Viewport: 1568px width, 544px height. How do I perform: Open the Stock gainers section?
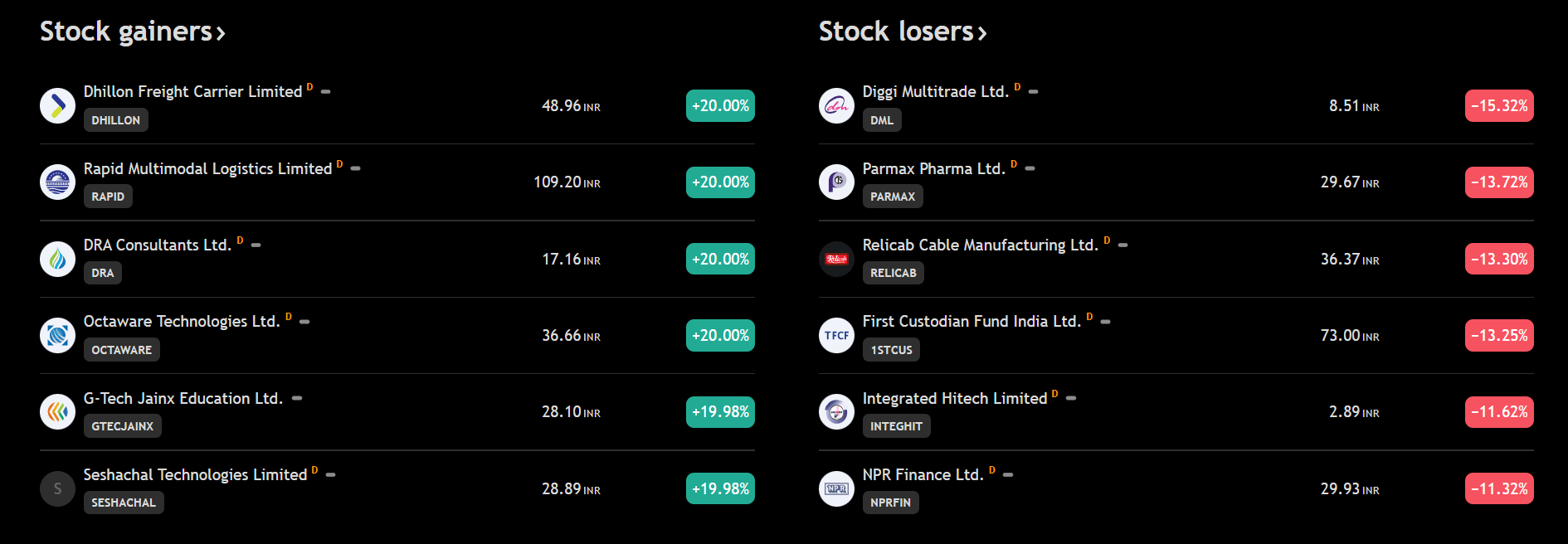(x=132, y=32)
